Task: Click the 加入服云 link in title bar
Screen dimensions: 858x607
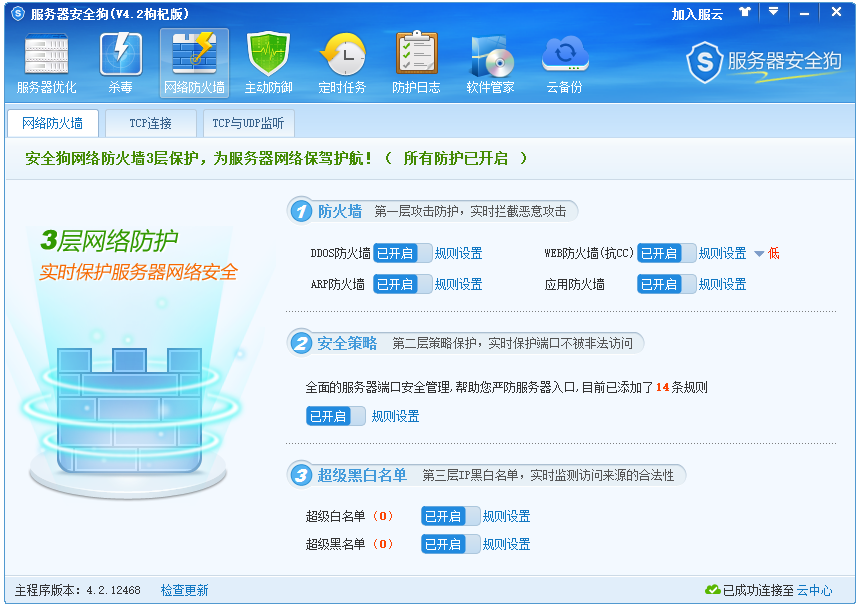Action: tap(697, 14)
